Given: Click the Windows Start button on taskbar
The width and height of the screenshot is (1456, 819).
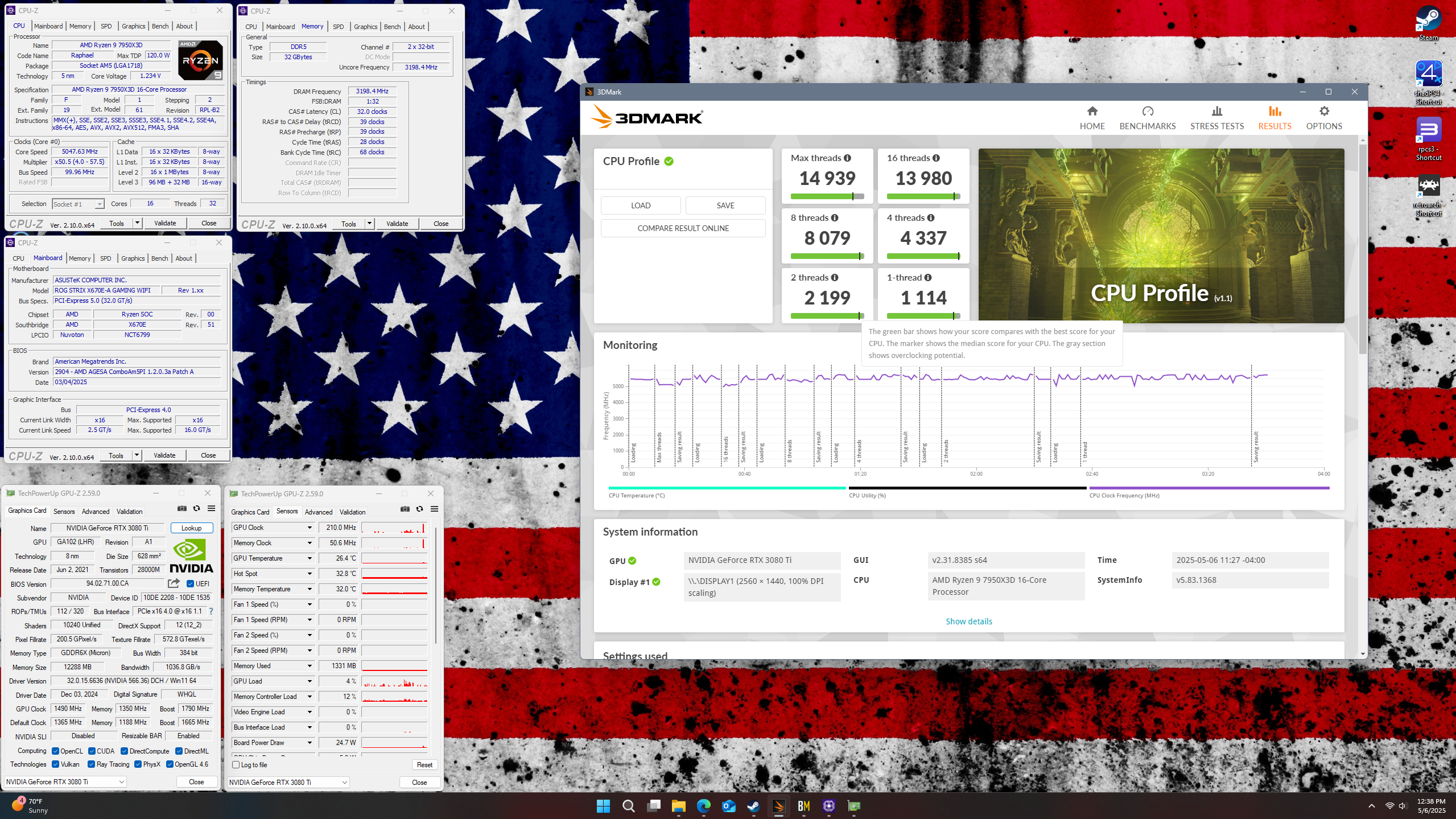Looking at the screenshot, I should [x=603, y=806].
